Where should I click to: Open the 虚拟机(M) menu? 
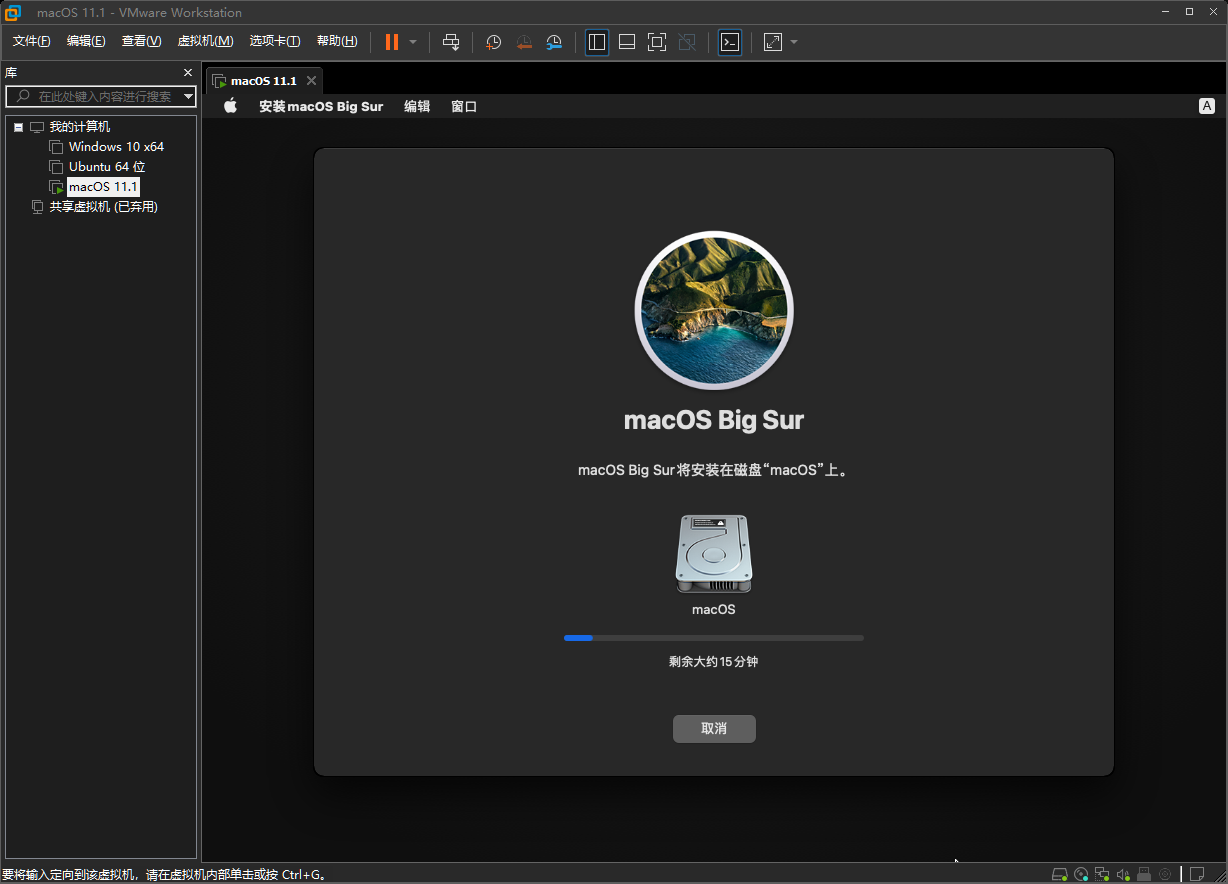pyautogui.click(x=205, y=41)
